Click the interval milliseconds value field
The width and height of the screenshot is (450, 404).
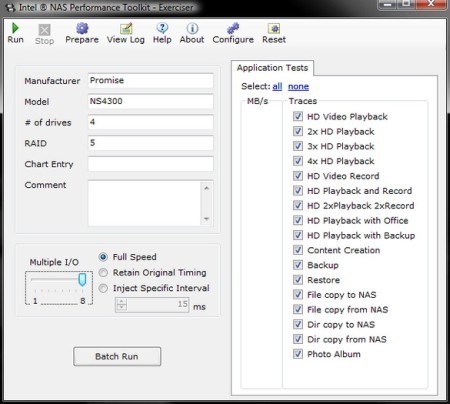(x=158, y=304)
